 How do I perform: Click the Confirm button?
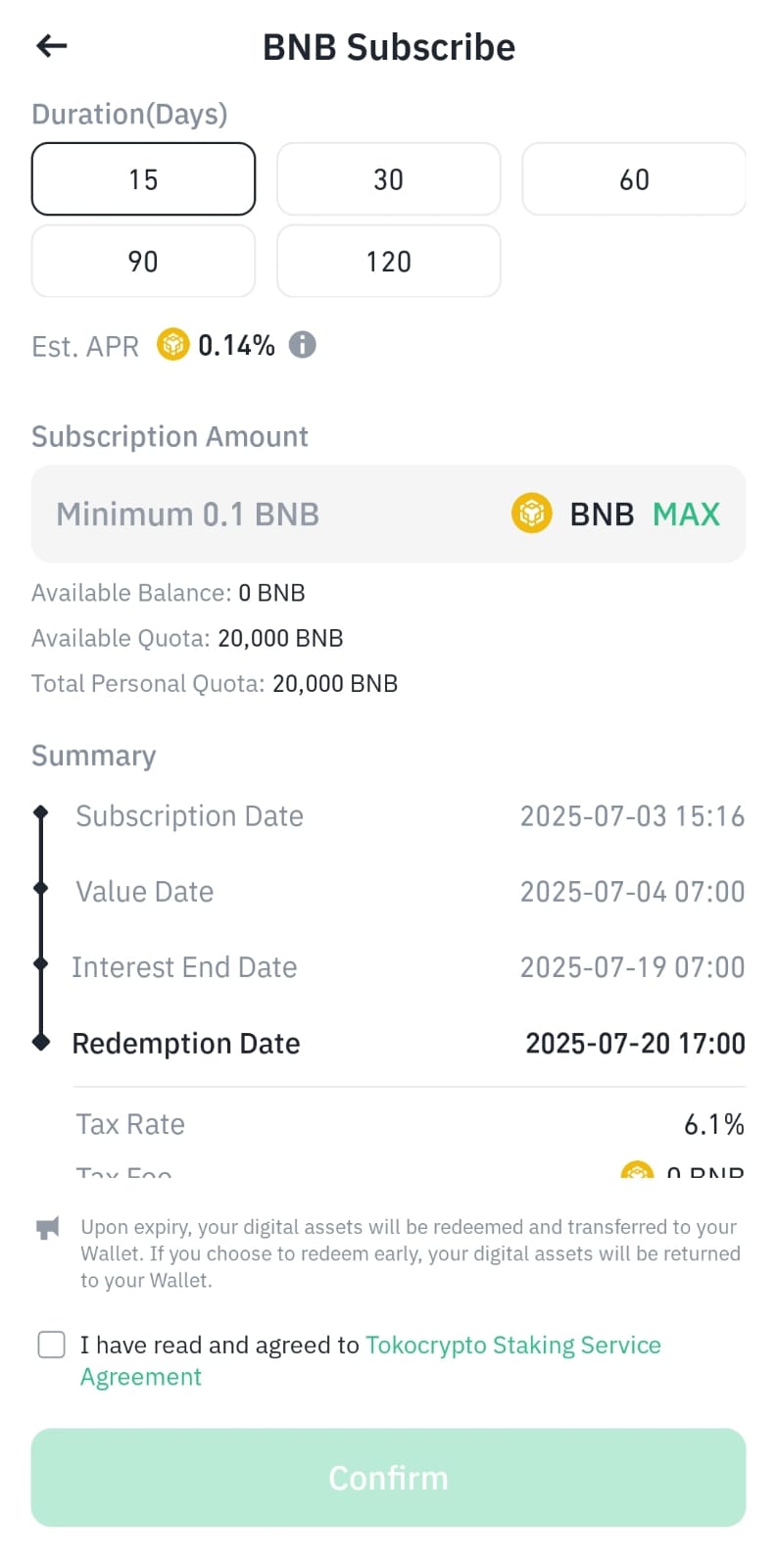click(389, 1478)
